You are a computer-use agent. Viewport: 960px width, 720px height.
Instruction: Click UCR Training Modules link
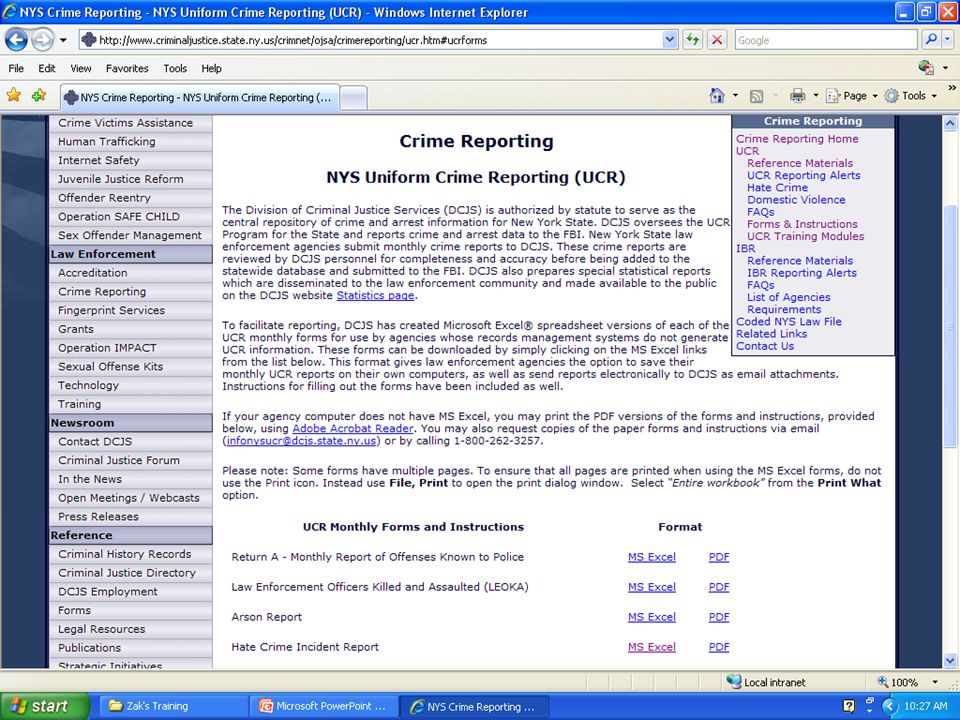click(x=805, y=236)
